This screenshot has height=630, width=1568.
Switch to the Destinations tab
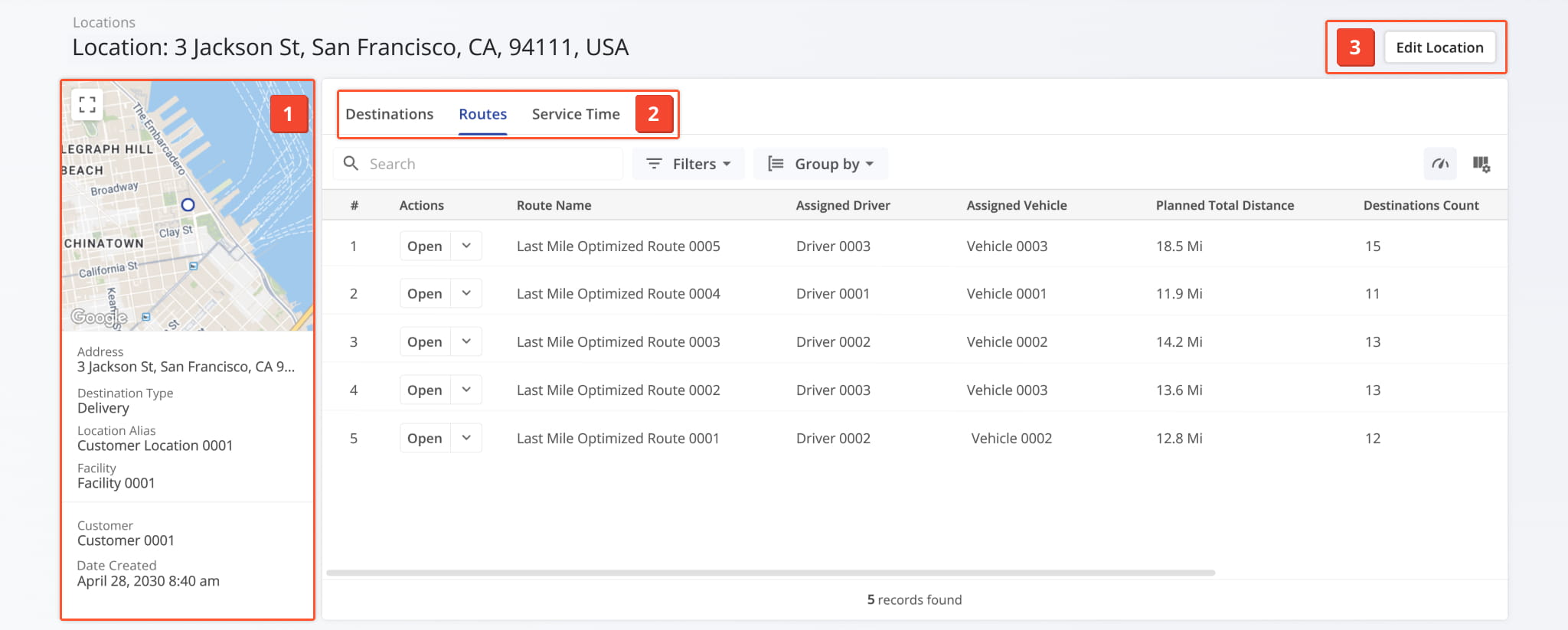pyautogui.click(x=389, y=114)
